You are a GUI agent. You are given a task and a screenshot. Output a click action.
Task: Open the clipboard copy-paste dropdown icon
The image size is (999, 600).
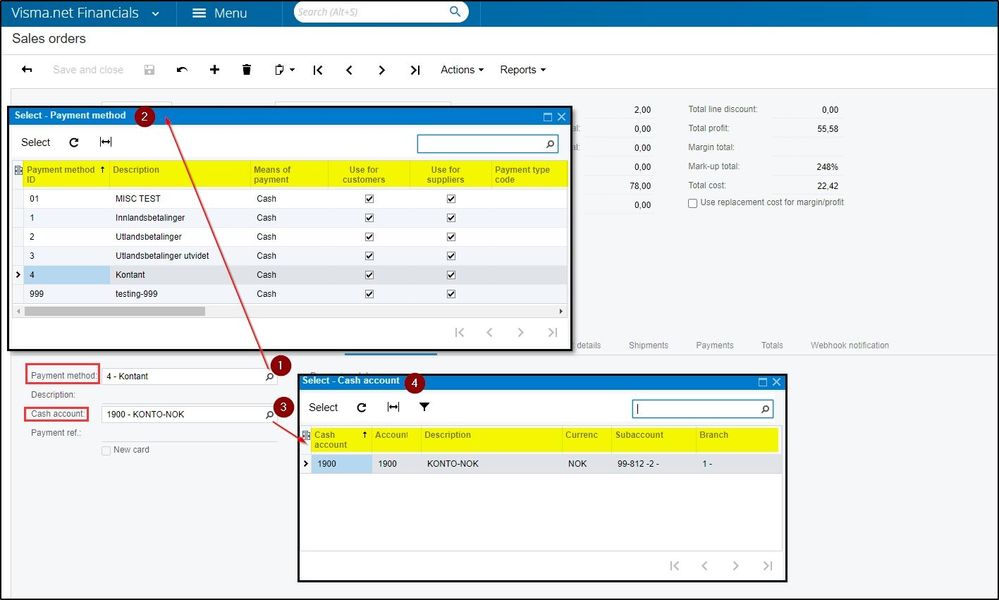pos(284,69)
